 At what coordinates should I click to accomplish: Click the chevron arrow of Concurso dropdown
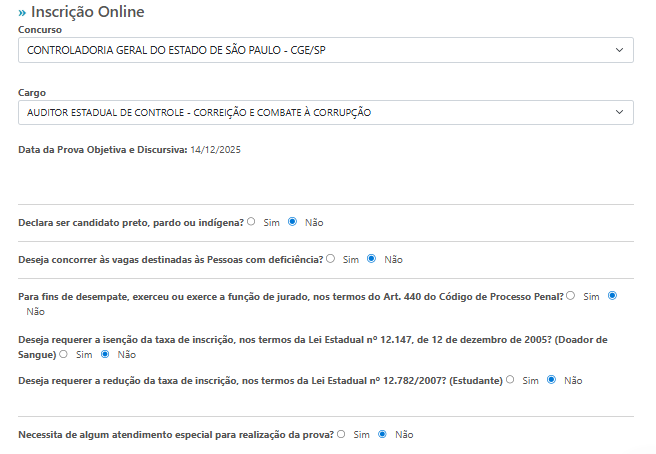pyautogui.click(x=620, y=50)
